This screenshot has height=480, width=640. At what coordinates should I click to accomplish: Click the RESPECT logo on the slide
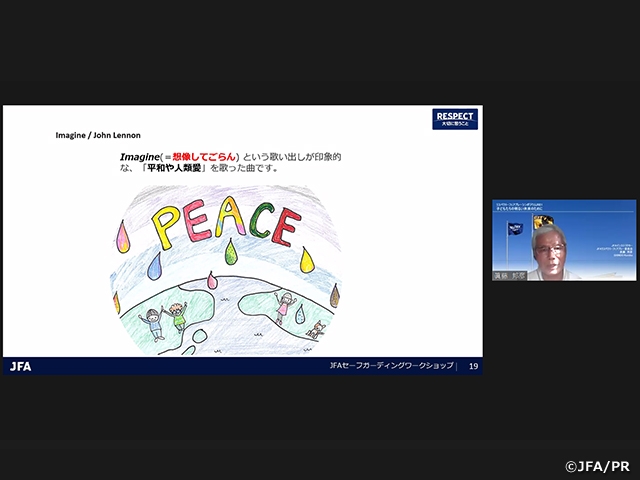(x=454, y=118)
